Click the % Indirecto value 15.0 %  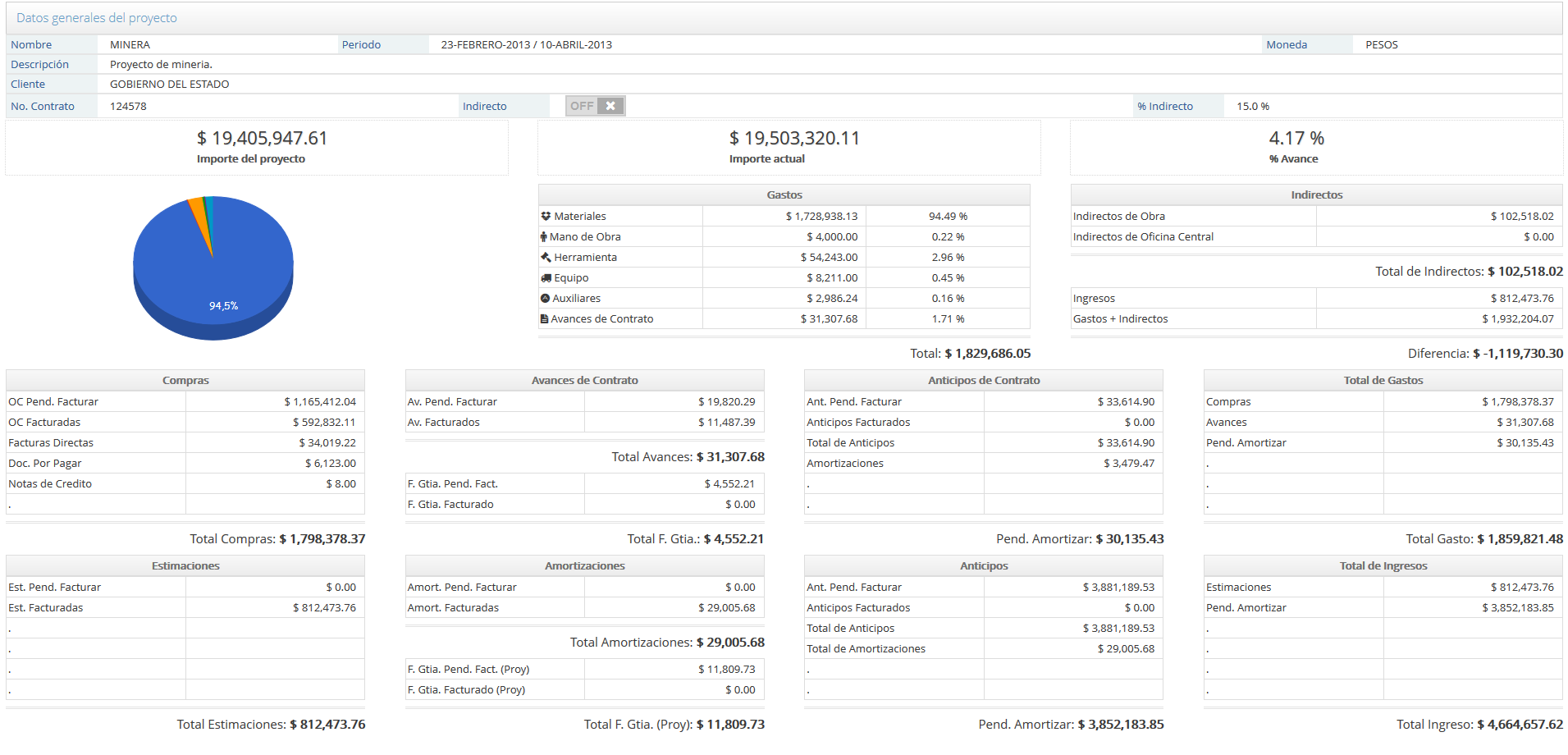1253,107
